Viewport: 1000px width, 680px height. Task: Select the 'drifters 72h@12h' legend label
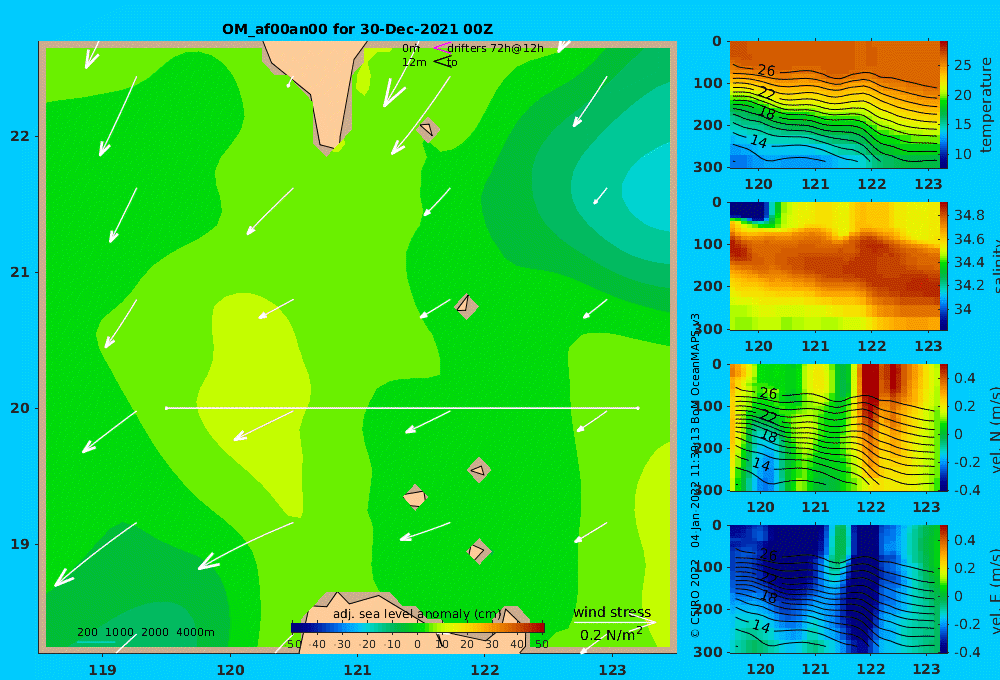(496, 48)
